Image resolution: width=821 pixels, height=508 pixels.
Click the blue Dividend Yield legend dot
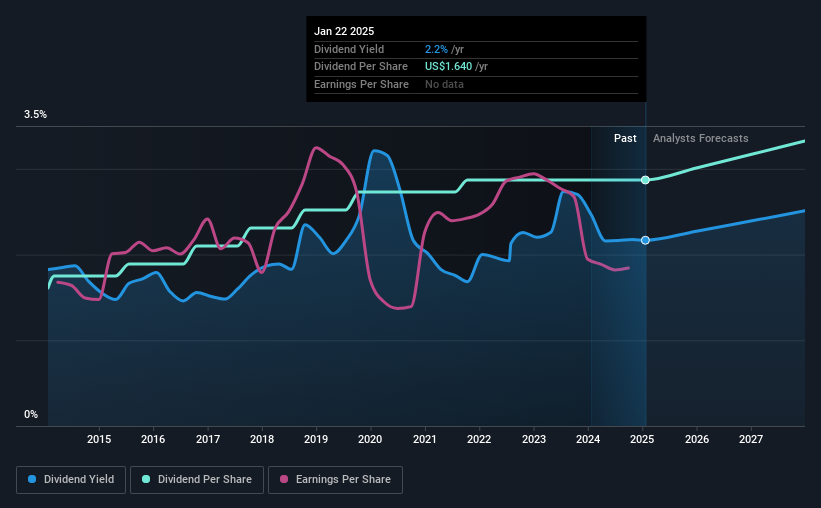pyautogui.click(x=32, y=479)
